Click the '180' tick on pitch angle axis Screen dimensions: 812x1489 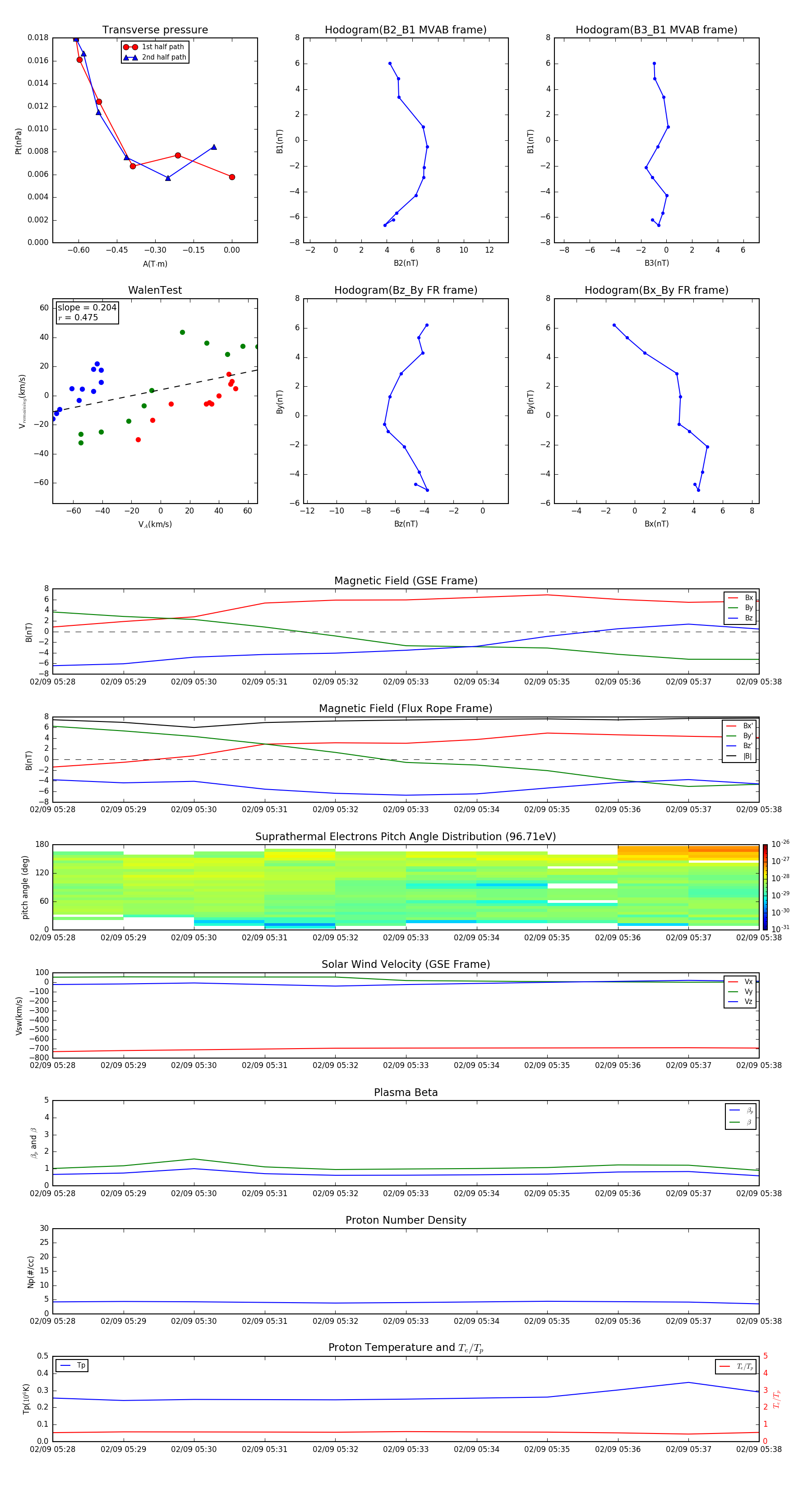(x=42, y=845)
